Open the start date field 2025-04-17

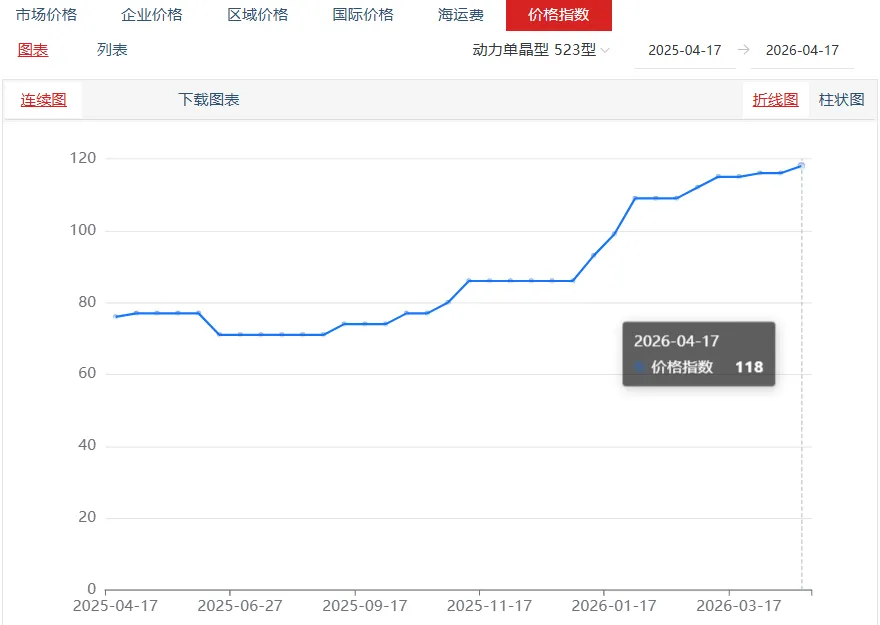click(x=684, y=50)
